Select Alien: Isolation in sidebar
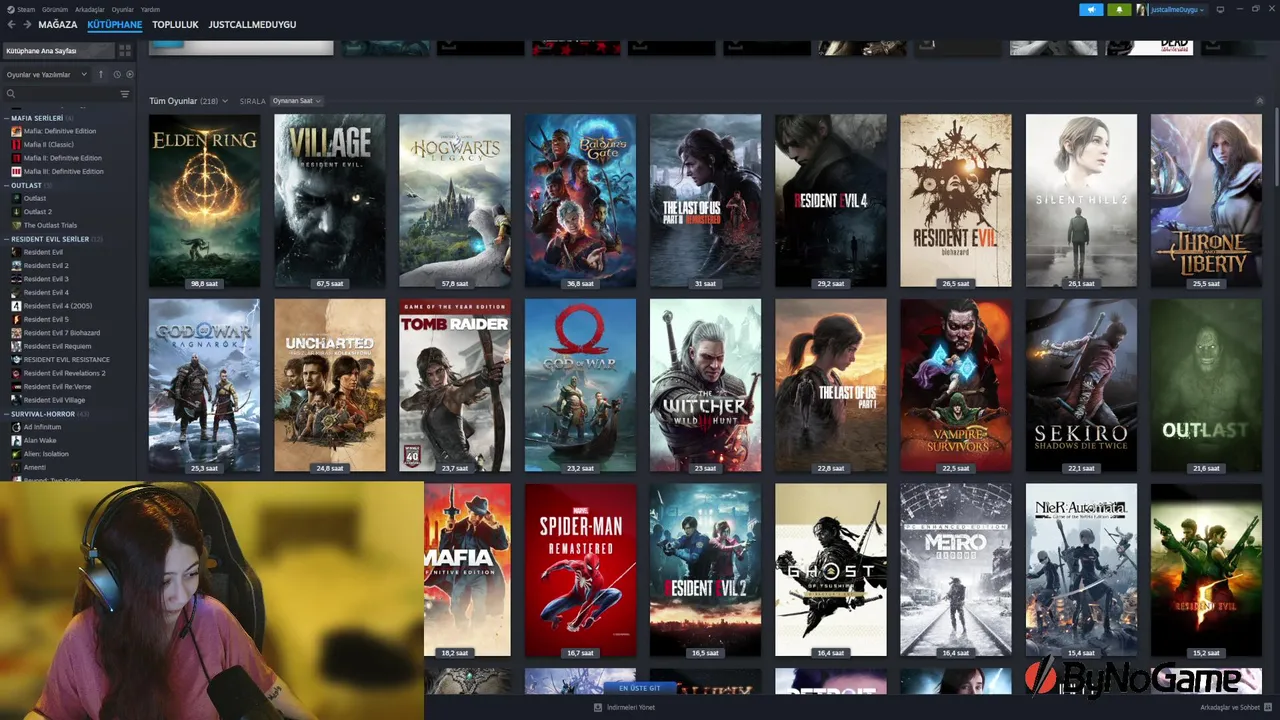1280x720 pixels. tap(46, 454)
